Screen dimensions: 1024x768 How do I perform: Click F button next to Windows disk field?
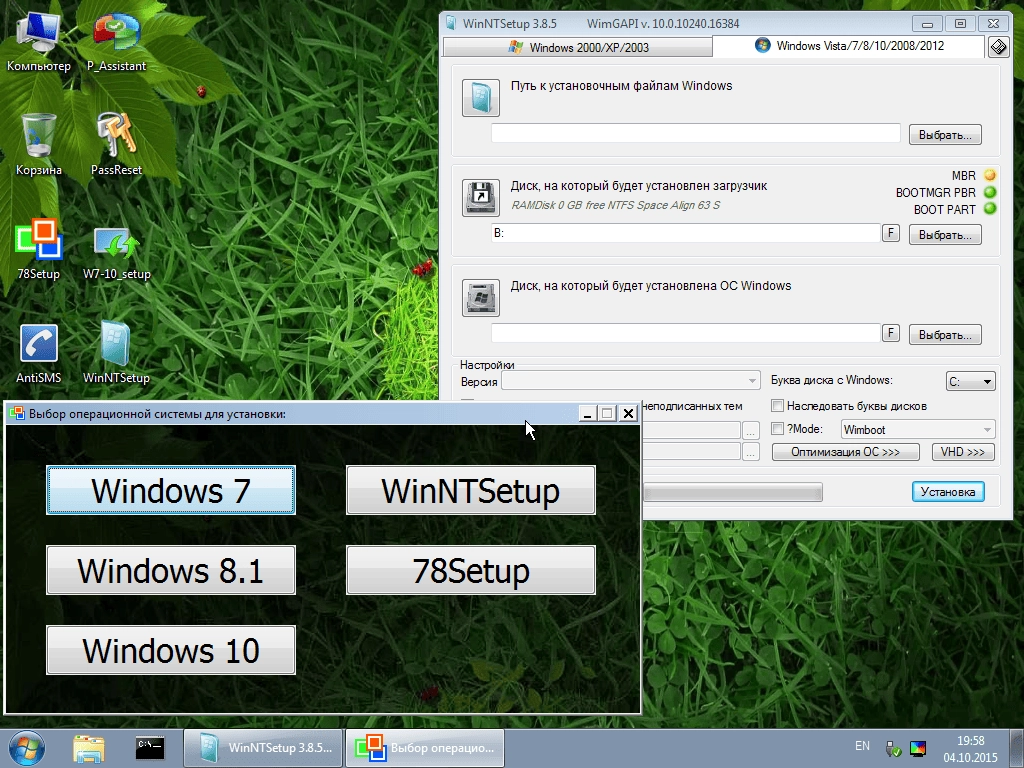tap(891, 332)
